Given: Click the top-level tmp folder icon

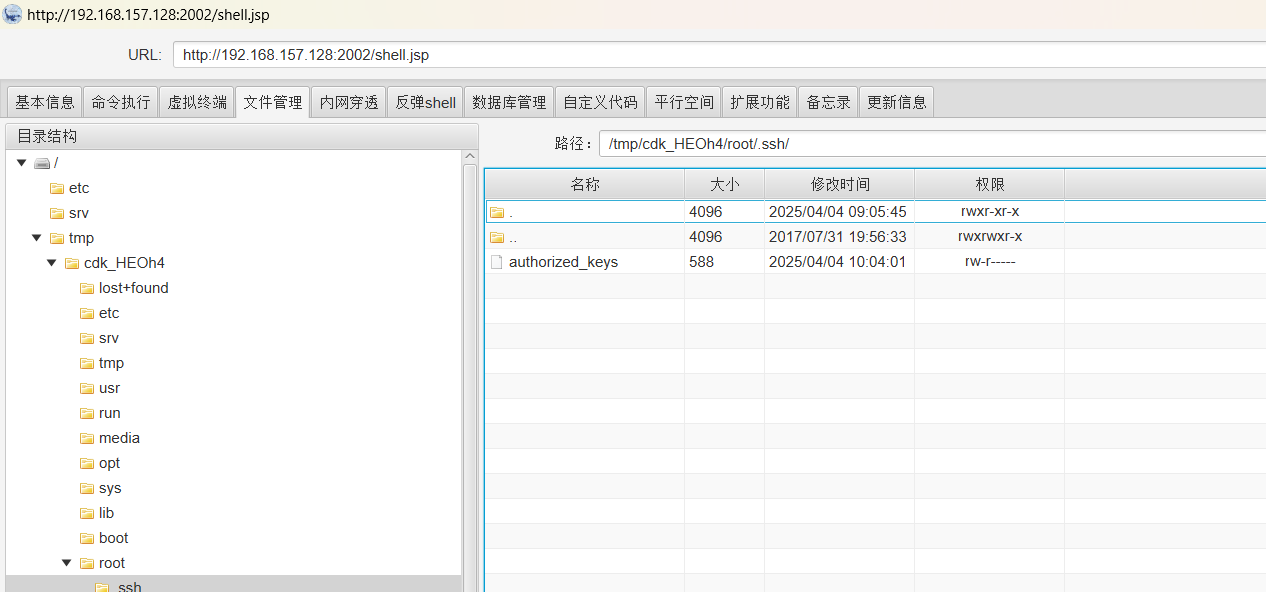Looking at the screenshot, I should point(57,238).
